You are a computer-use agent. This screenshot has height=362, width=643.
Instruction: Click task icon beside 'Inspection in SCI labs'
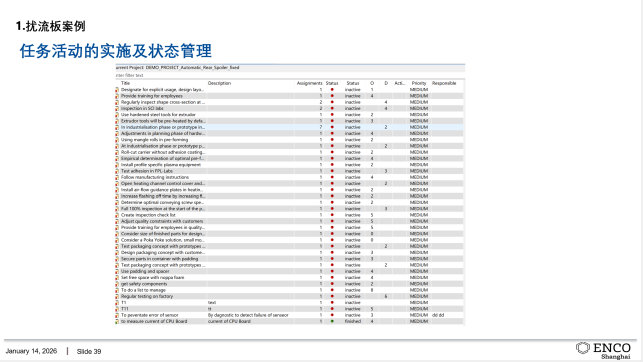click(x=117, y=109)
